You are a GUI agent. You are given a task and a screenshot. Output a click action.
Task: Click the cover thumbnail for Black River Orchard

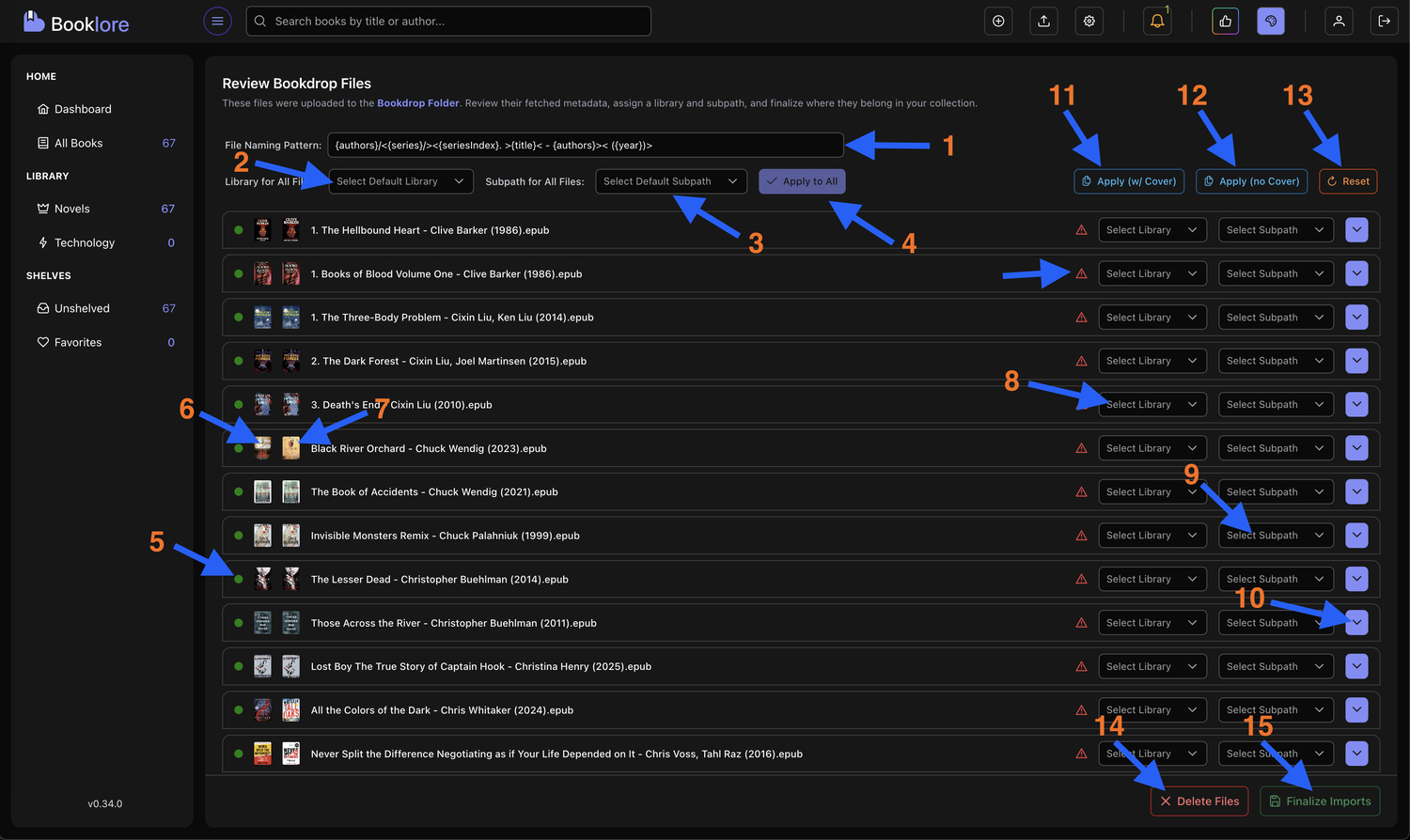[x=263, y=448]
